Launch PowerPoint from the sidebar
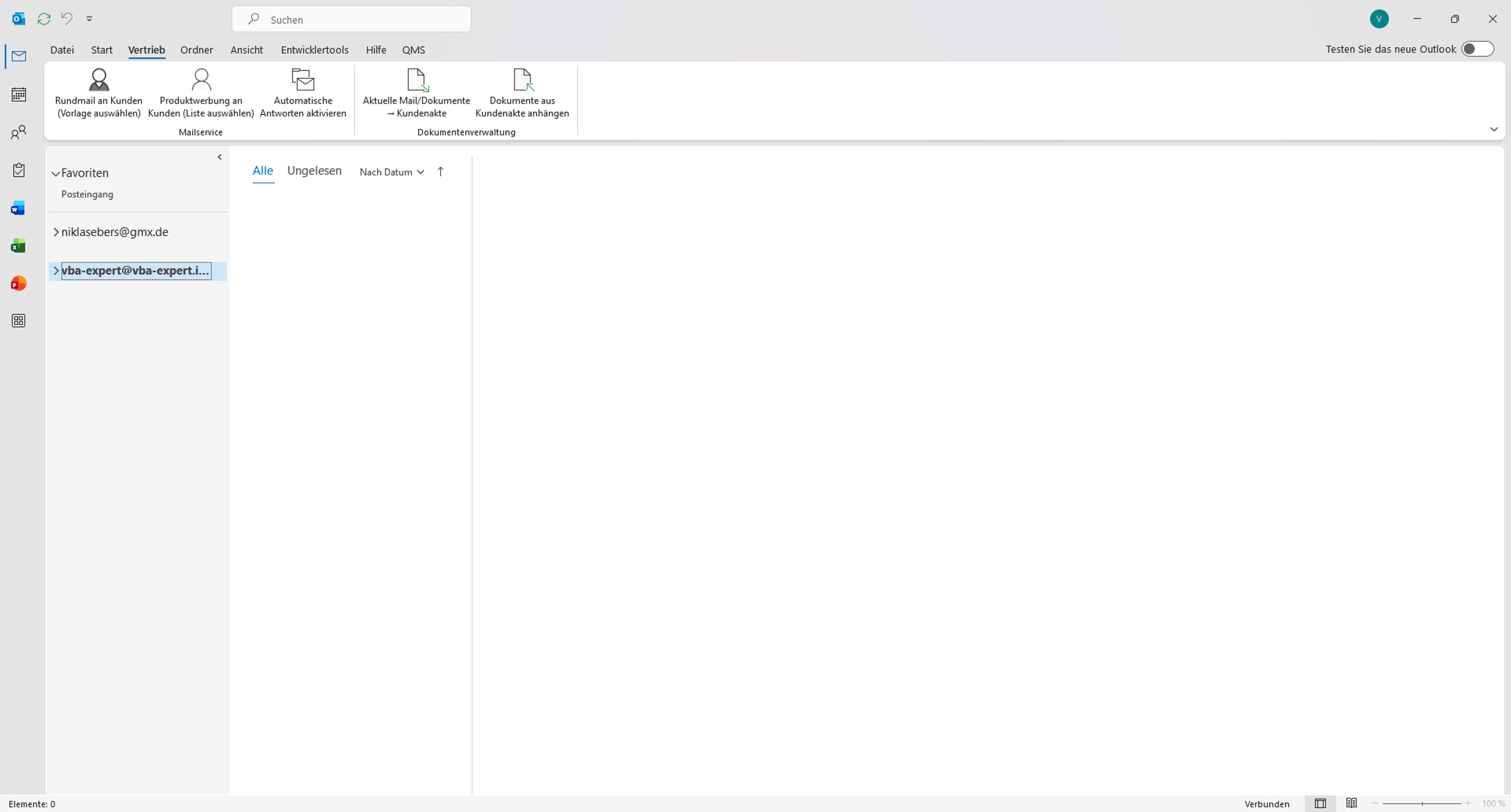The image size is (1511, 812). click(19, 284)
